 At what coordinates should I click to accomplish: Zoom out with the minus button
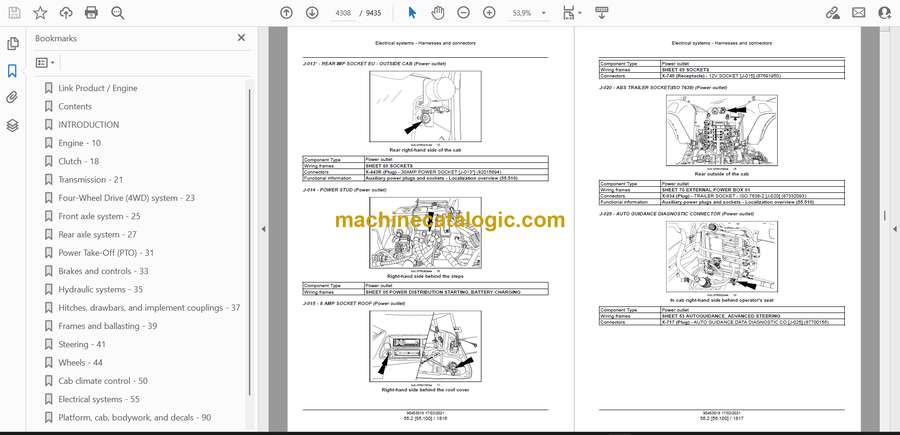point(463,13)
